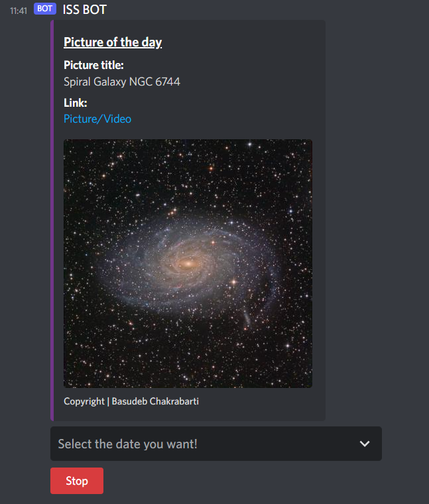429x504 pixels.
Task: Open the Picture/Video link
Action: click(x=97, y=119)
